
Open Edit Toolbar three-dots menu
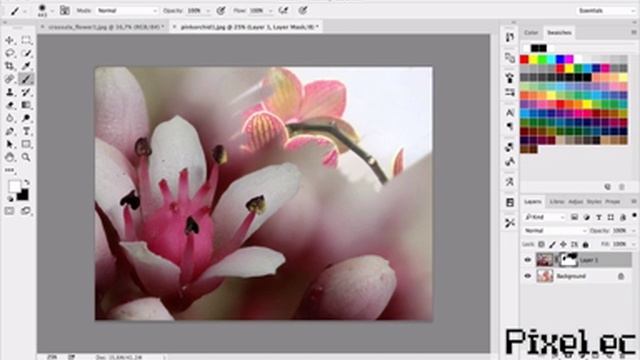10,170
